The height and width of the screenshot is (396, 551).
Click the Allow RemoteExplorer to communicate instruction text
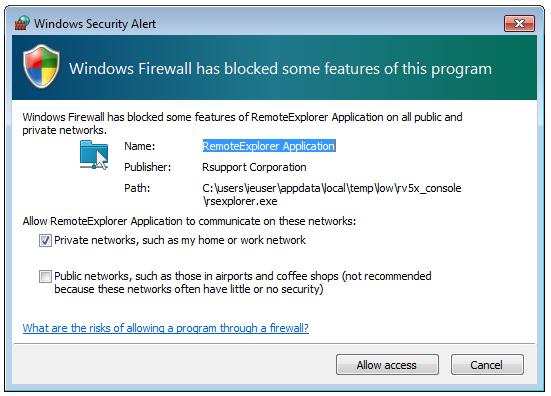pos(189,221)
